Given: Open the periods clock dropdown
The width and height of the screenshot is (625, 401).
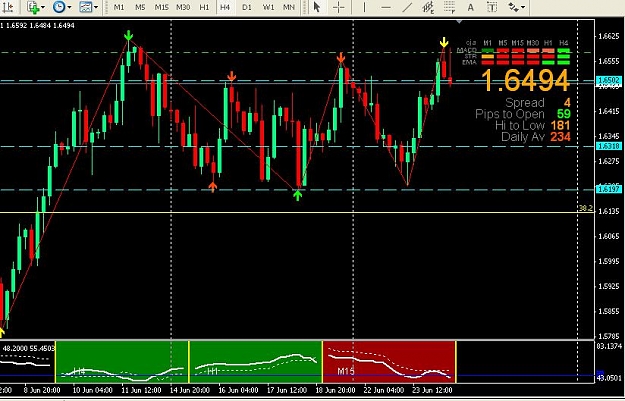Looking at the screenshot, I should pyautogui.click(x=61, y=7).
